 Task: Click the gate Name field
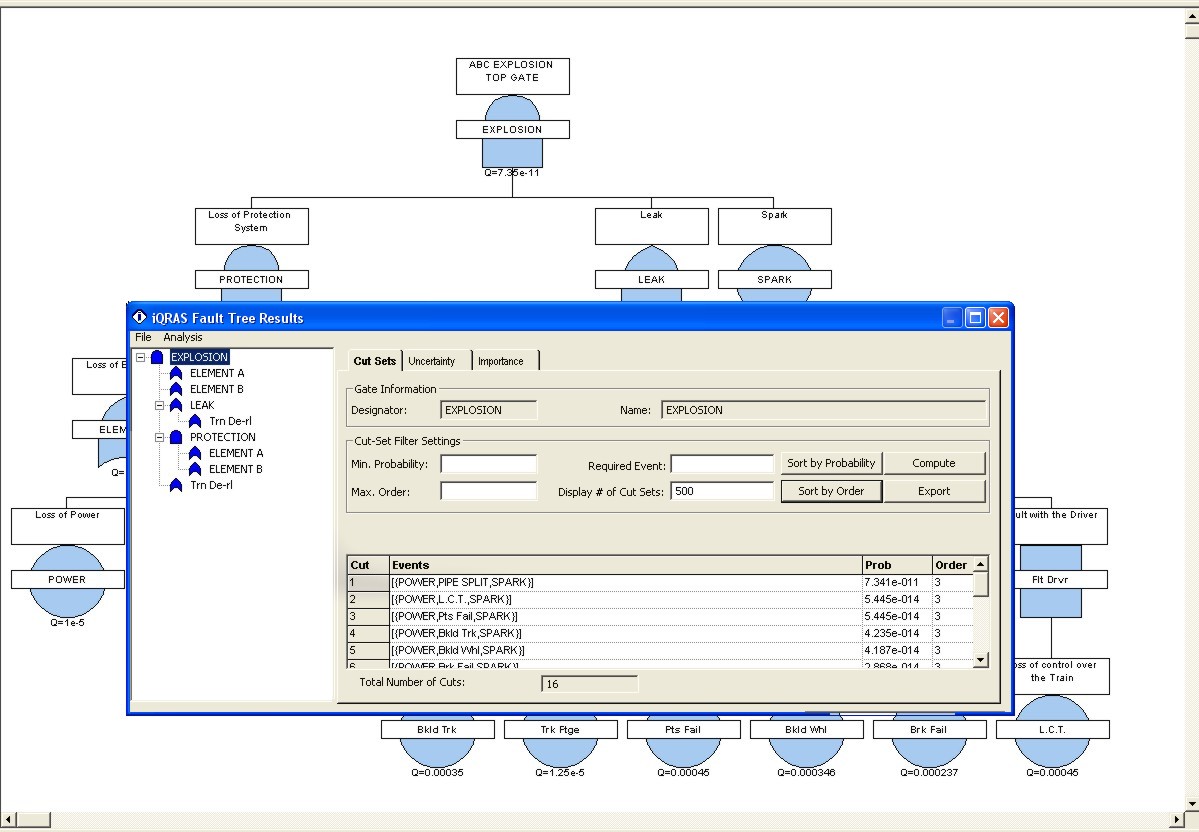(824, 410)
